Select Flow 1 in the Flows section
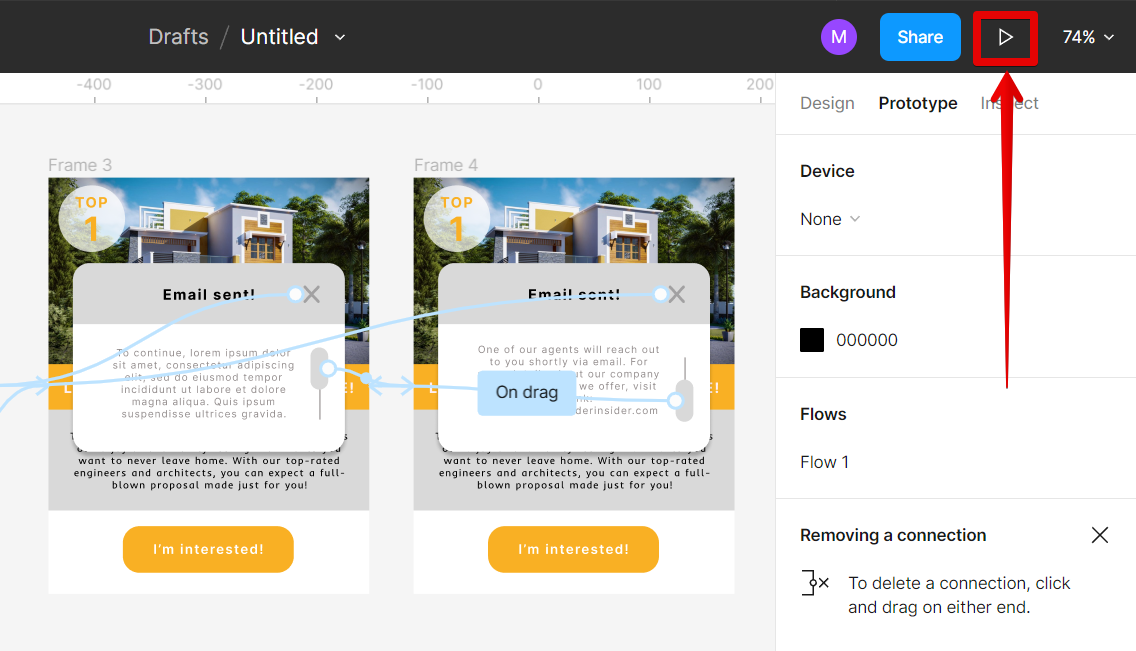 click(824, 462)
